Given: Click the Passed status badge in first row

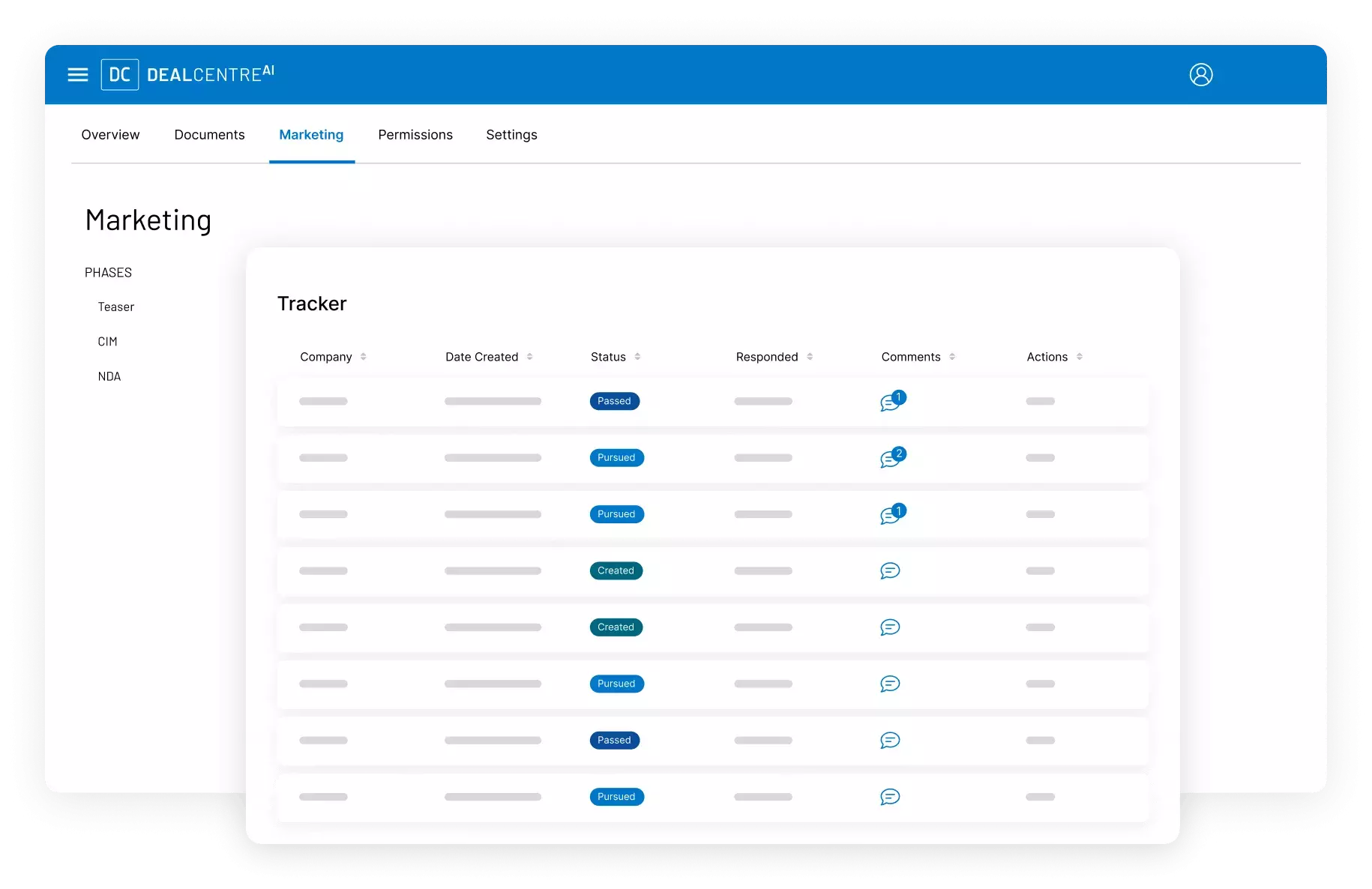Looking at the screenshot, I should (614, 402).
